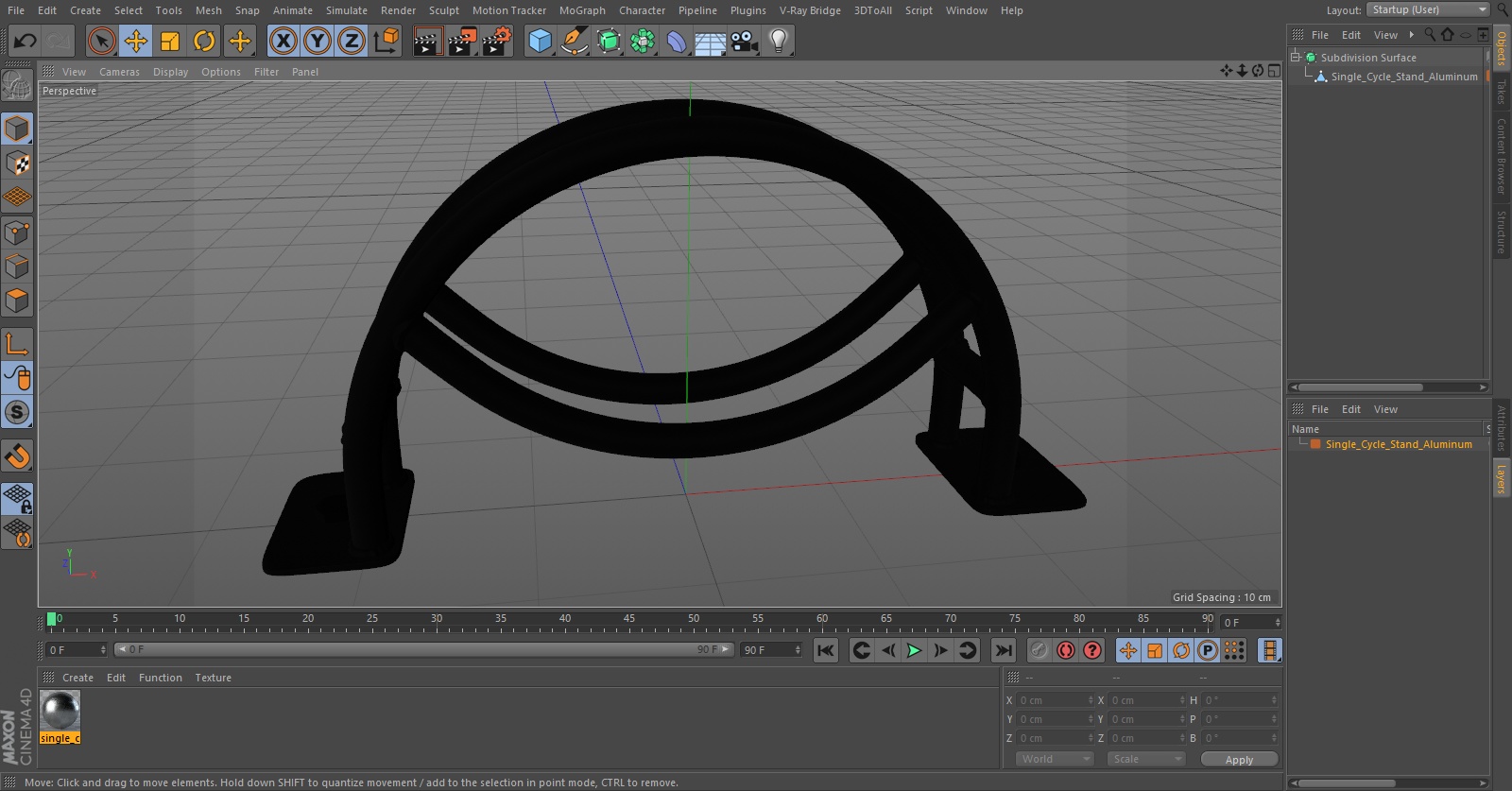
Task: Toggle Viewport Solo S icon
Action: click(x=17, y=412)
